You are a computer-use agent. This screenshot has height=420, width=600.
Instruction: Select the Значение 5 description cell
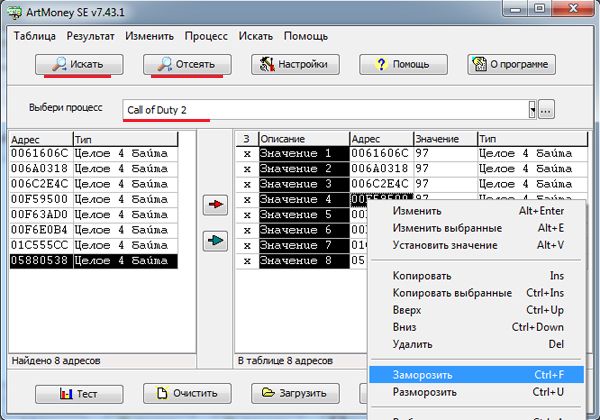point(304,215)
